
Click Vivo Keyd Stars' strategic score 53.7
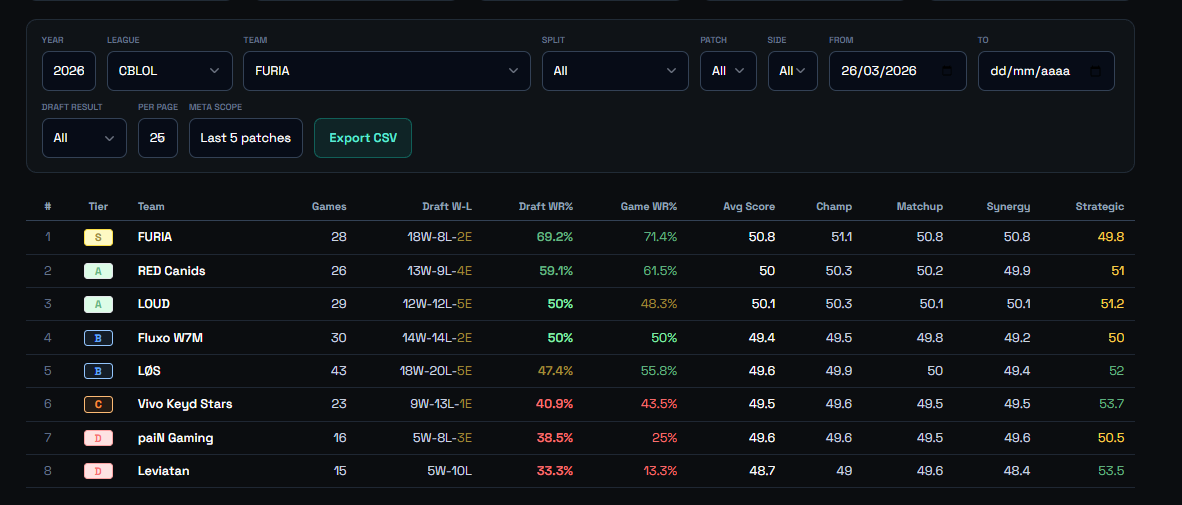click(x=1111, y=404)
